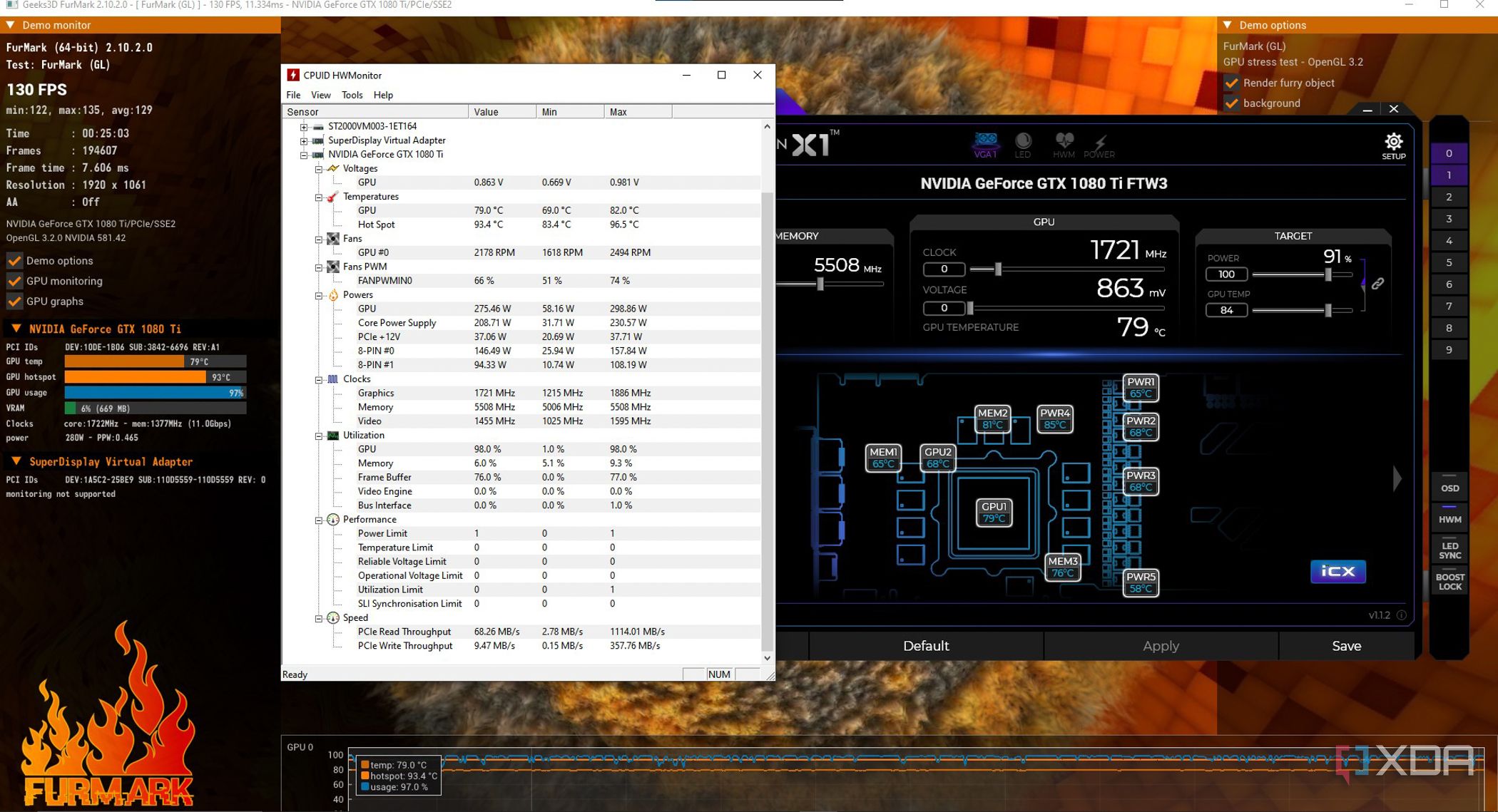Click the MEM1 65°C sensor marker
The height and width of the screenshot is (812, 1498).
883,458
